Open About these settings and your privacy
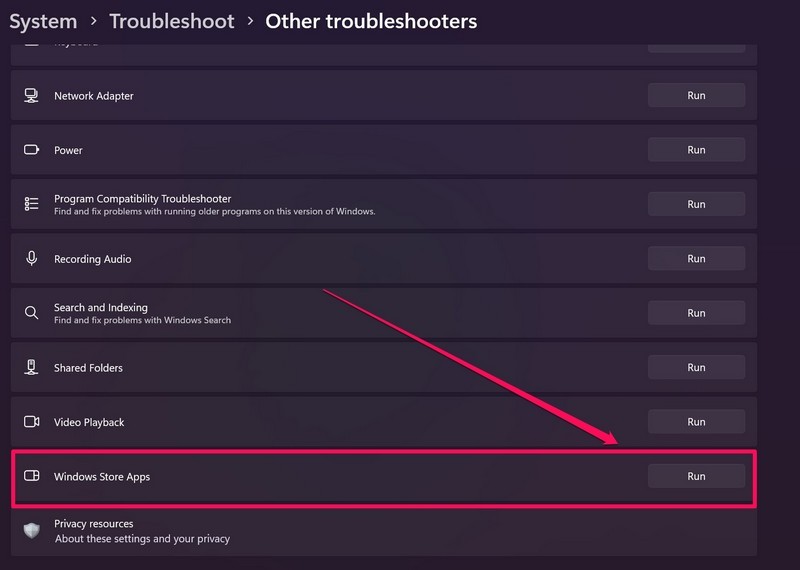Screen dimensions: 800x570 coord(142,539)
